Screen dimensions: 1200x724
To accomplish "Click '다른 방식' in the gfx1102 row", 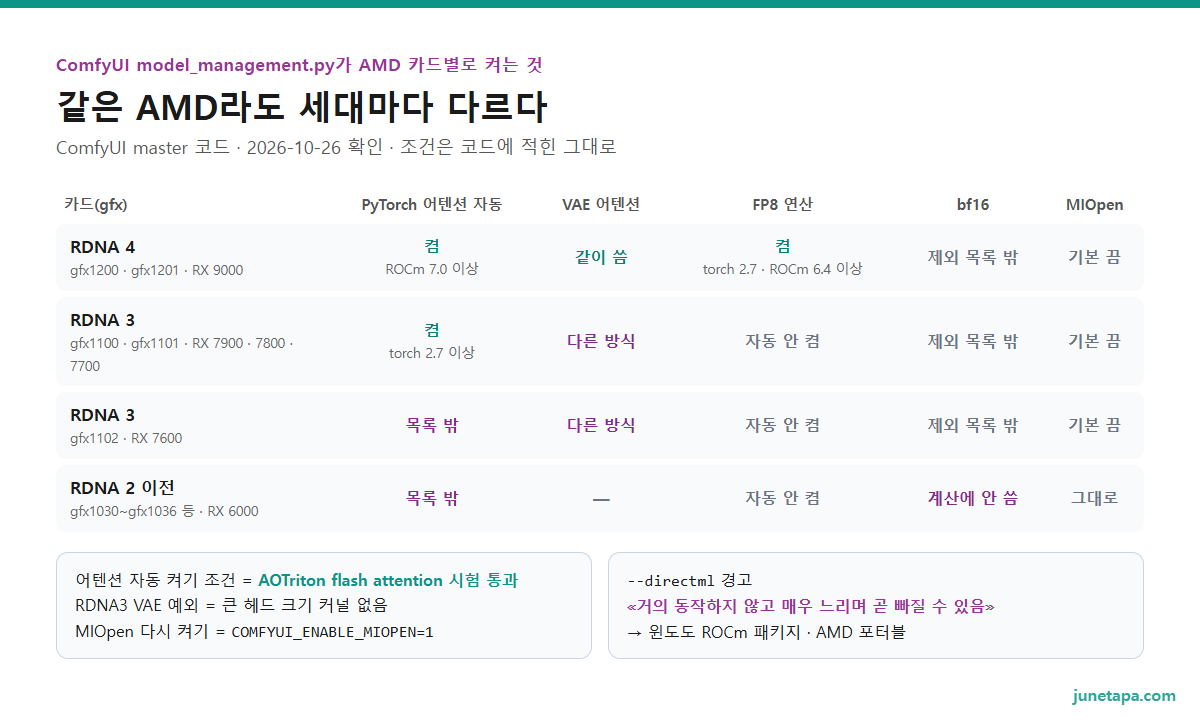I will tap(601, 425).
